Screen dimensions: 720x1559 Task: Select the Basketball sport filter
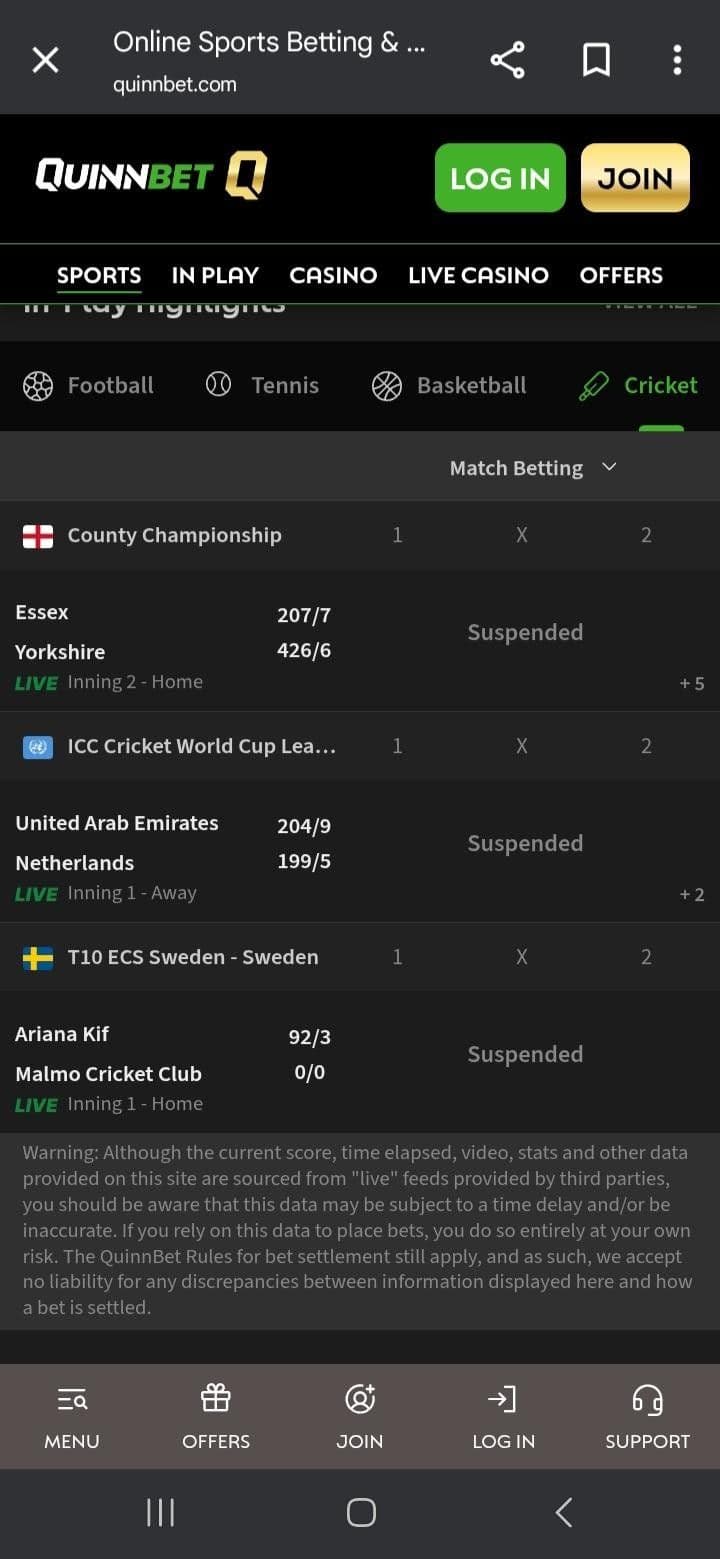pos(449,386)
